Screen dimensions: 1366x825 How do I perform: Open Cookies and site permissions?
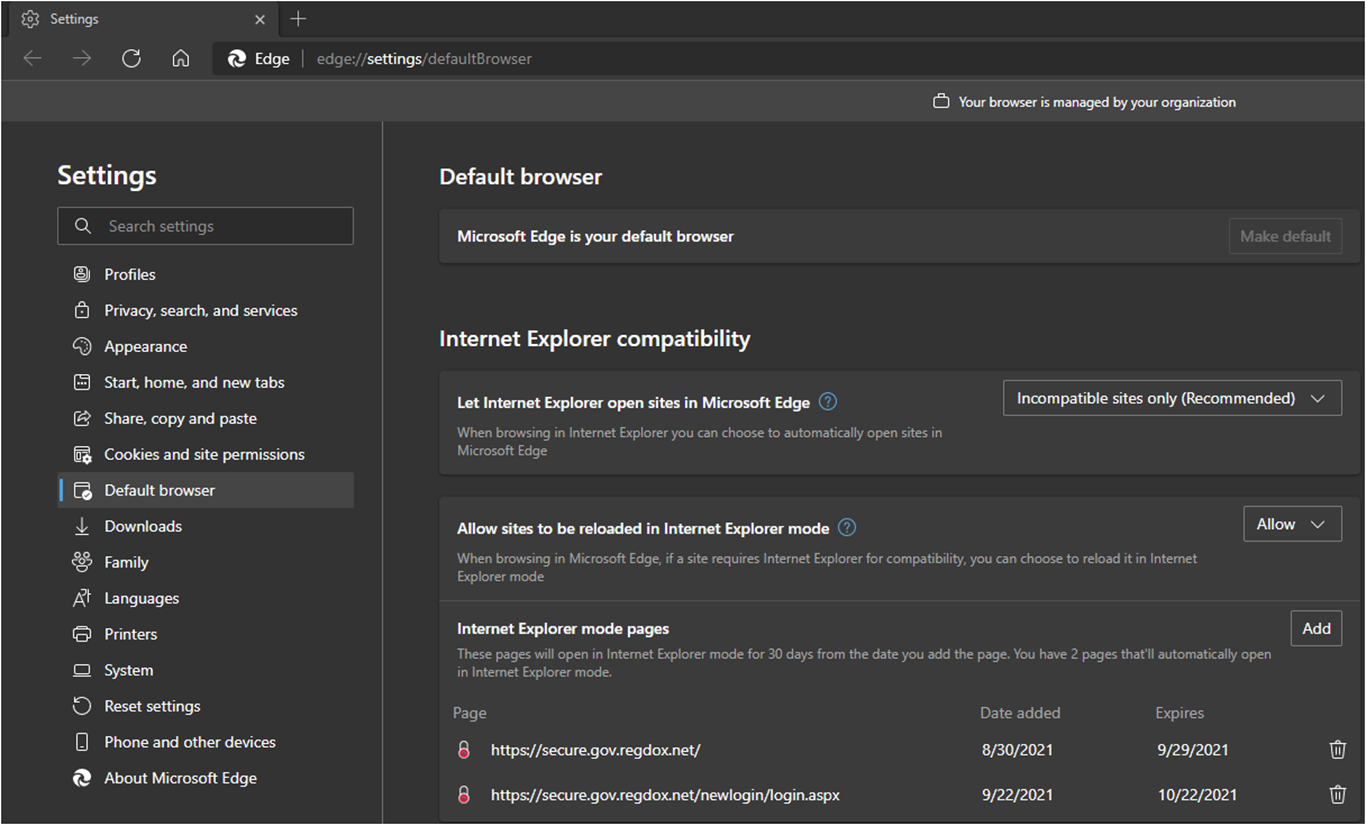[x=205, y=454]
